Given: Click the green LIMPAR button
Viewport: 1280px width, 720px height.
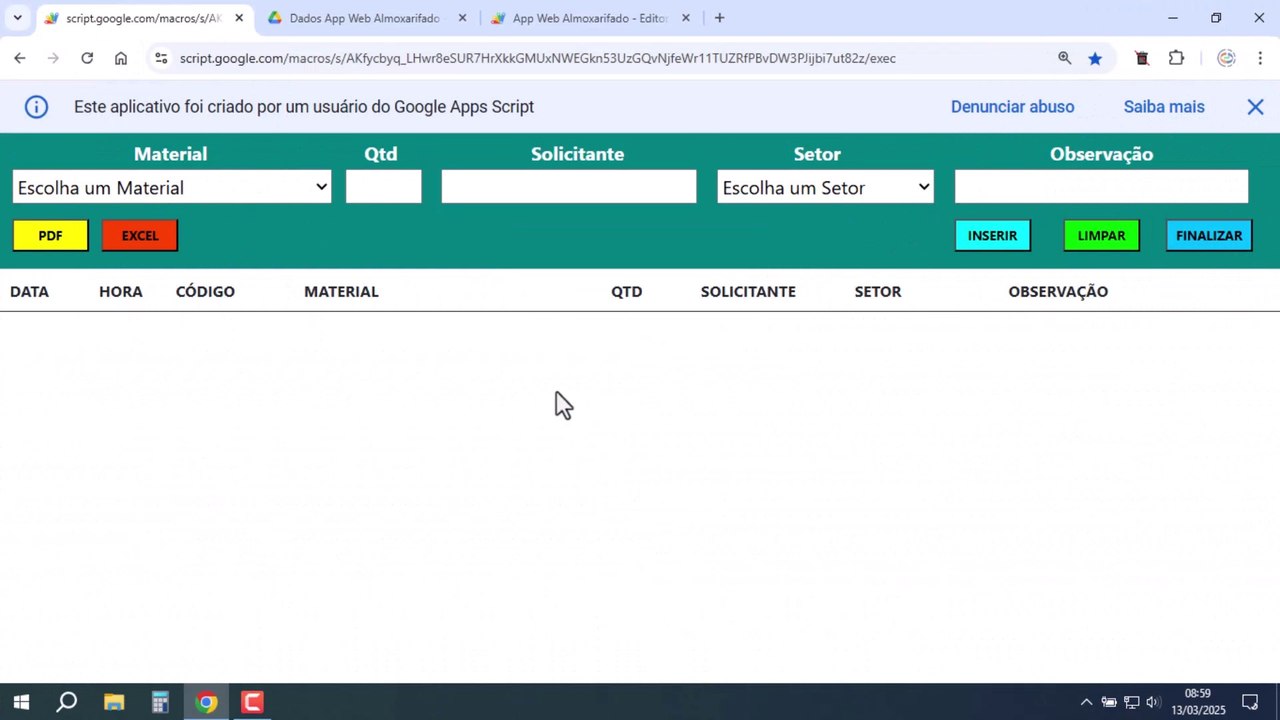Looking at the screenshot, I should pos(1102,236).
